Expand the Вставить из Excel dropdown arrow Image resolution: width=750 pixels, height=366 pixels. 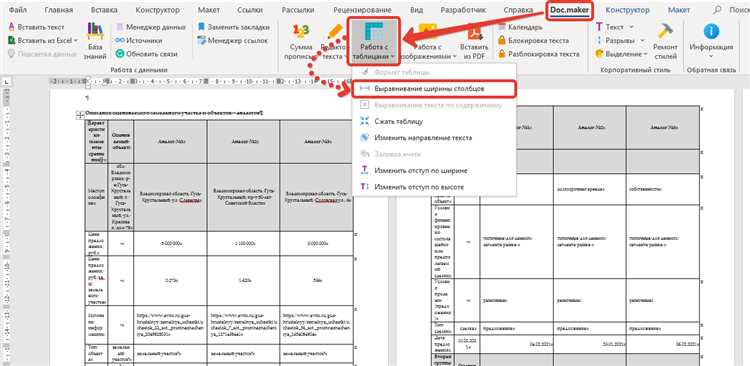76,41
